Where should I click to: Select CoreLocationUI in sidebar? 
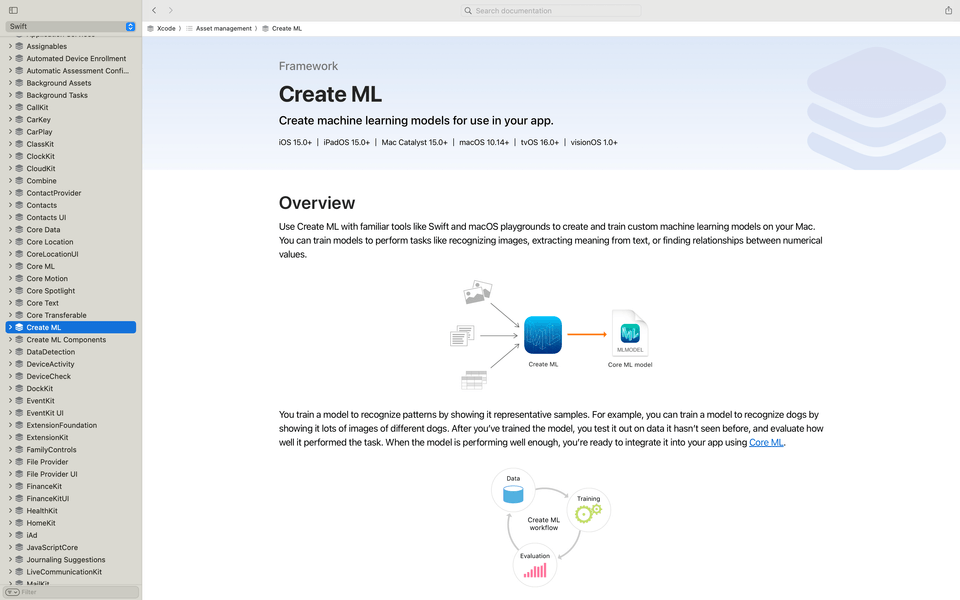tap(52, 255)
